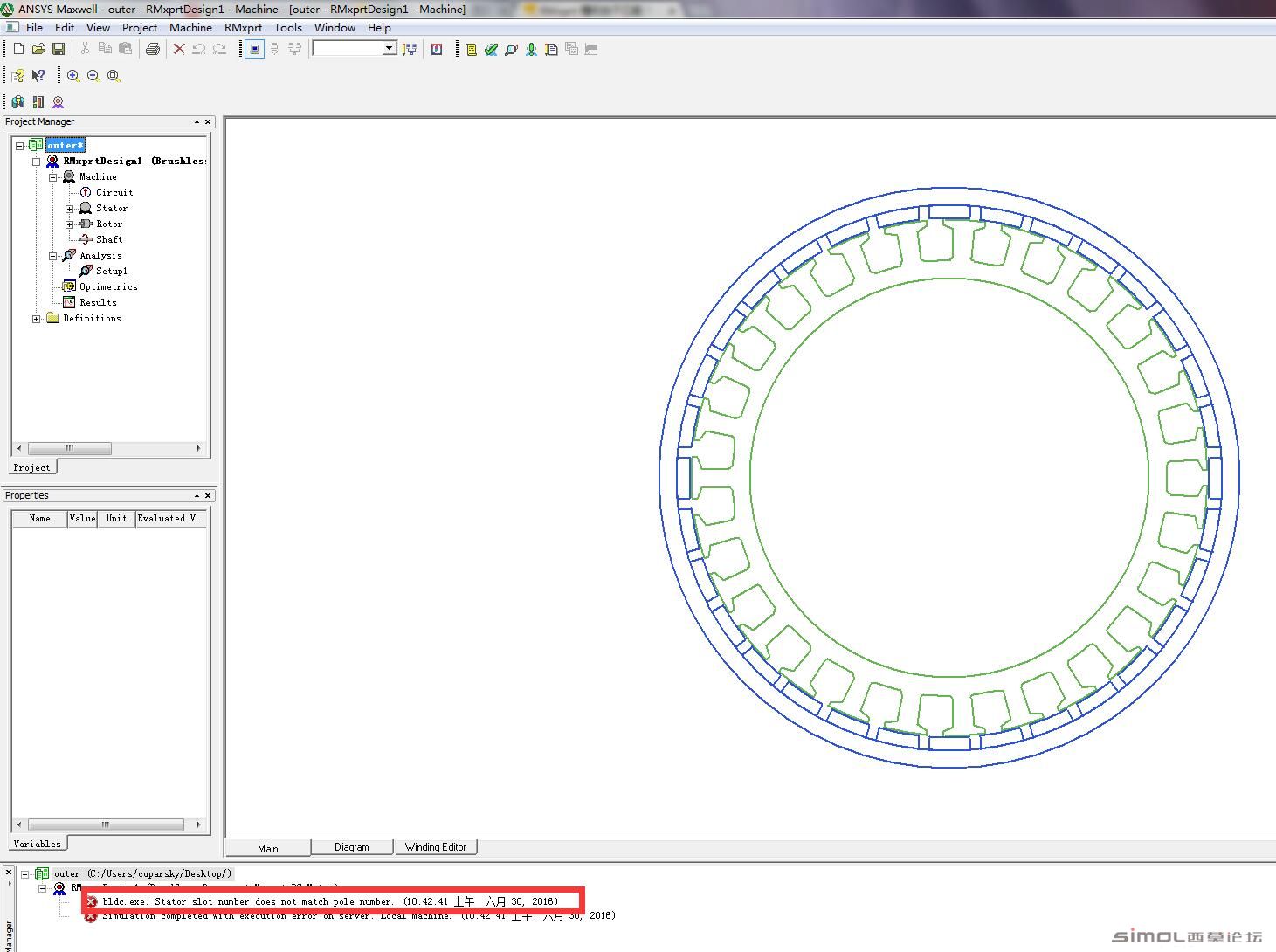1276x952 pixels.
Task: Close the Project Manager panel
Action: pos(208,121)
